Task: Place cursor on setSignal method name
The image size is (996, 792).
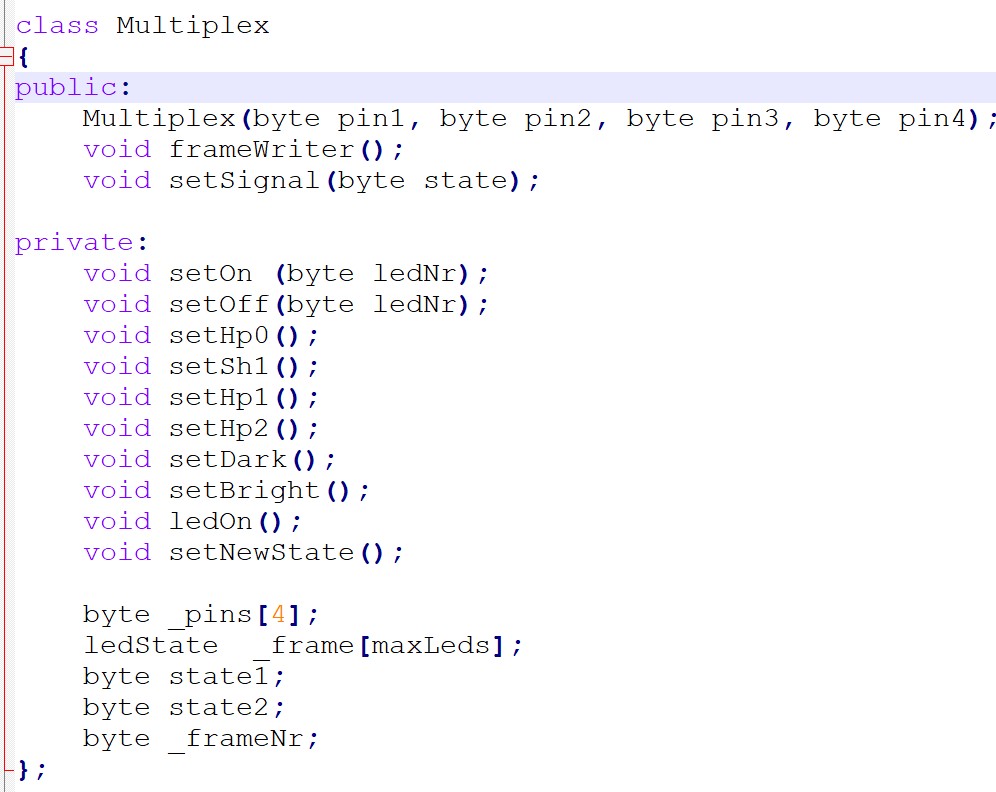Action: coord(243,180)
